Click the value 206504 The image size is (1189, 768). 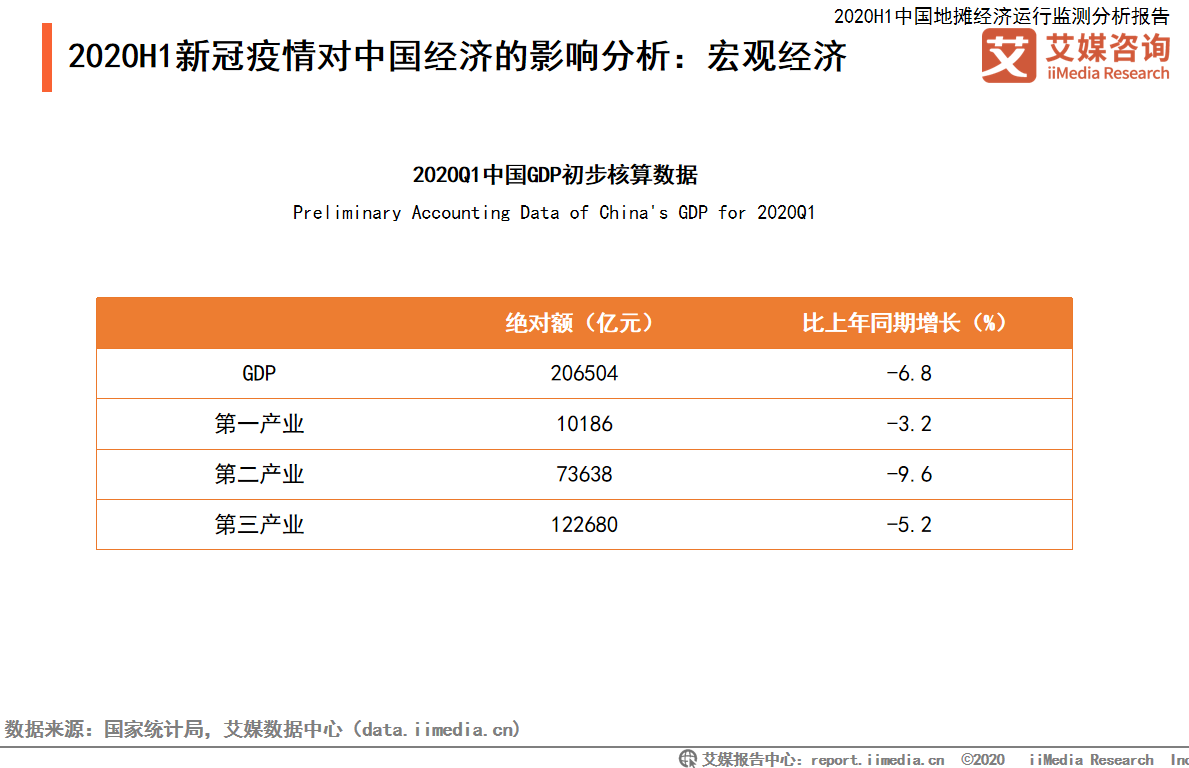(584, 374)
